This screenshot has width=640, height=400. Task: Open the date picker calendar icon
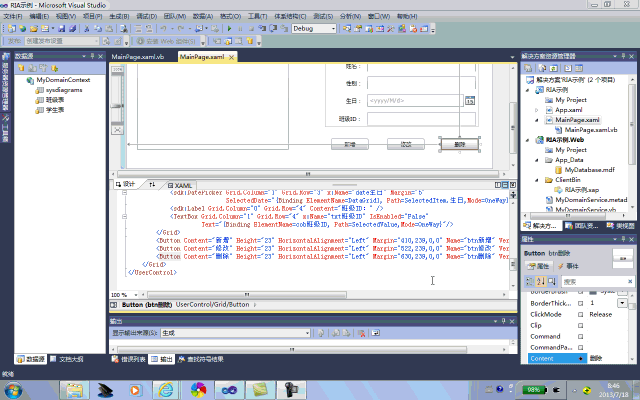(x=469, y=101)
